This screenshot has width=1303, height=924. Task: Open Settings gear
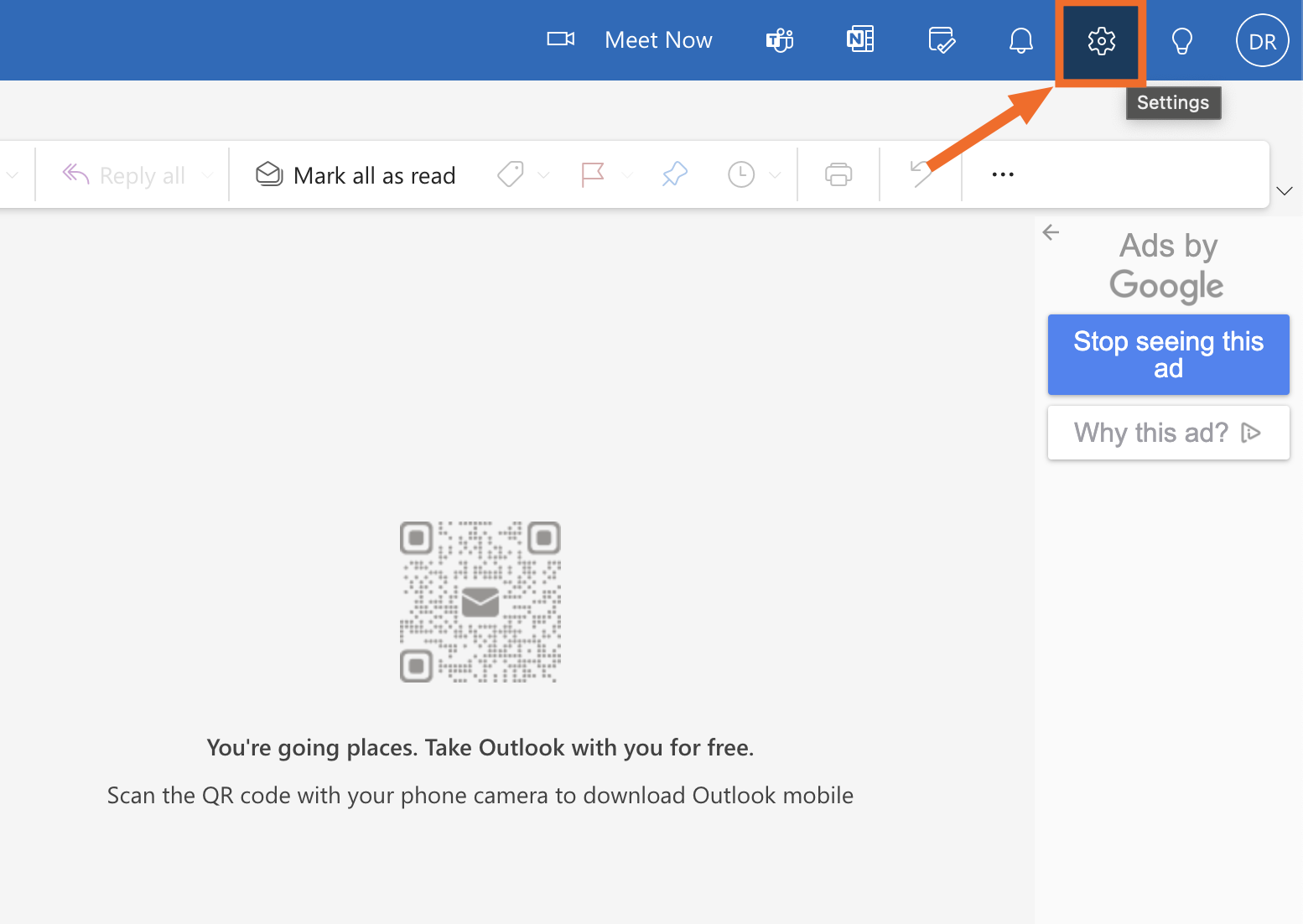[x=1101, y=40]
